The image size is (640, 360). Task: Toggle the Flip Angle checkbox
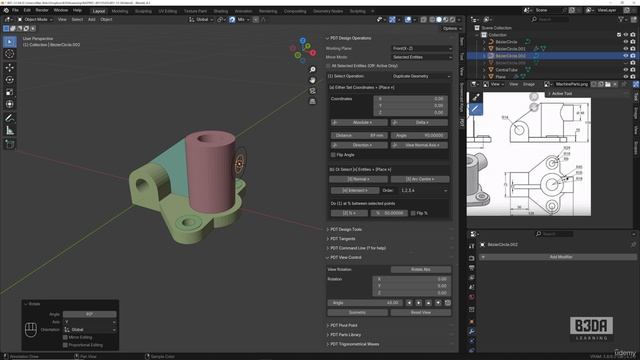click(x=333, y=155)
